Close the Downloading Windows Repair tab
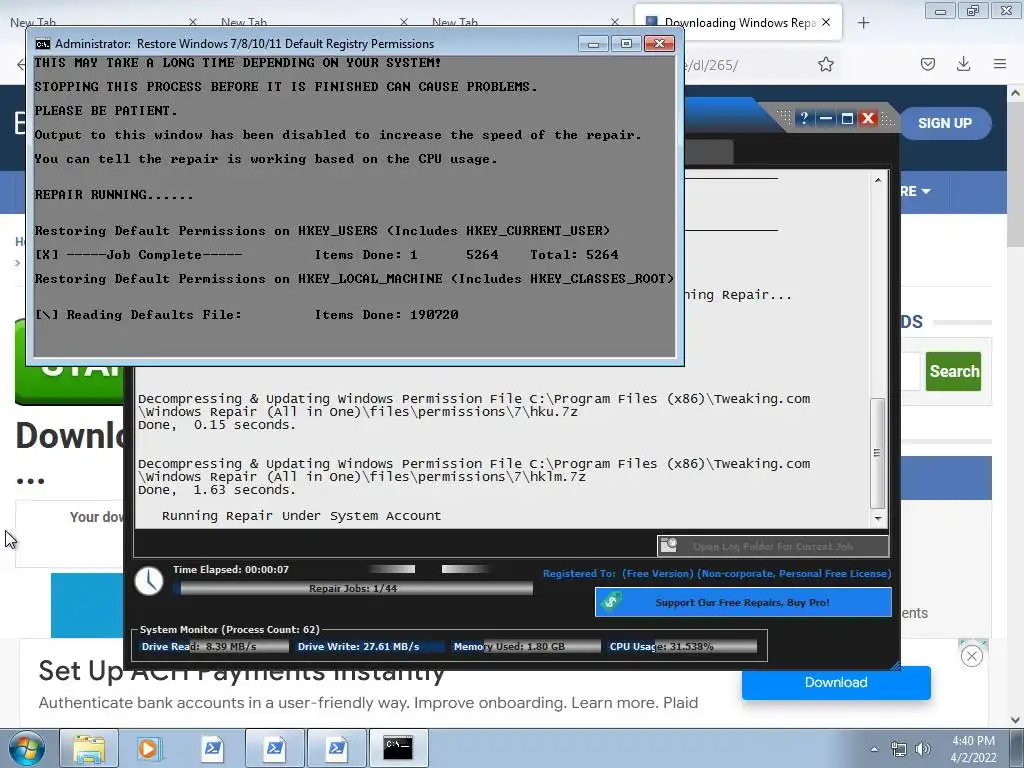The image size is (1024, 768). tap(826, 22)
